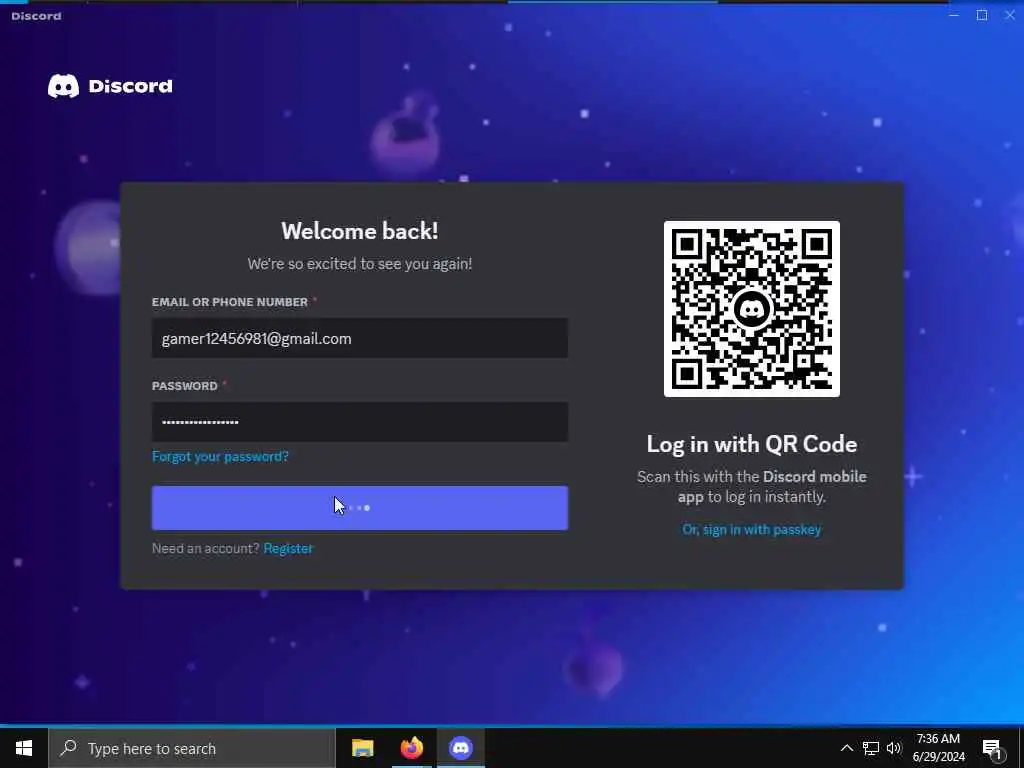Screen dimensions: 1024x768
Task: Click the Discord title bar text
Action: (x=36, y=16)
